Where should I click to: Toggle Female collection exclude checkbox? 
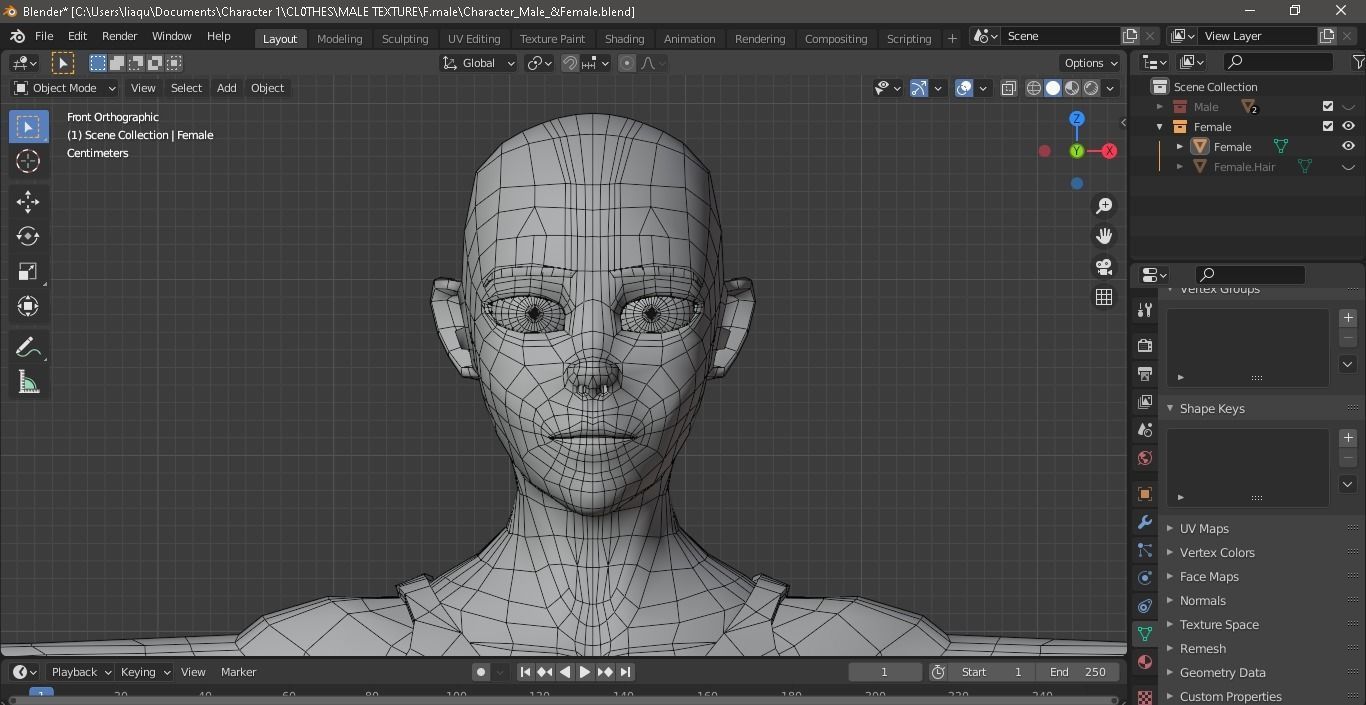[x=1328, y=126]
